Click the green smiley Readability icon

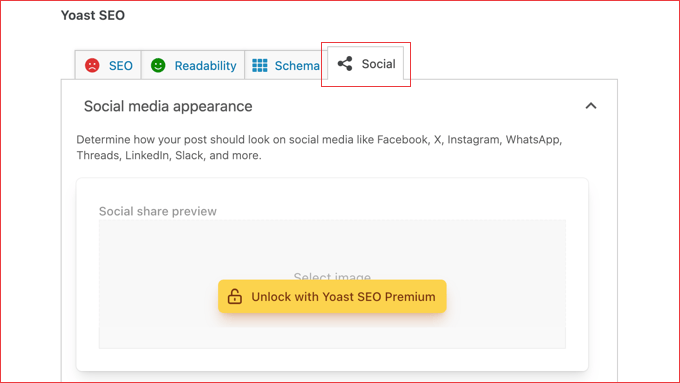[x=158, y=65]
